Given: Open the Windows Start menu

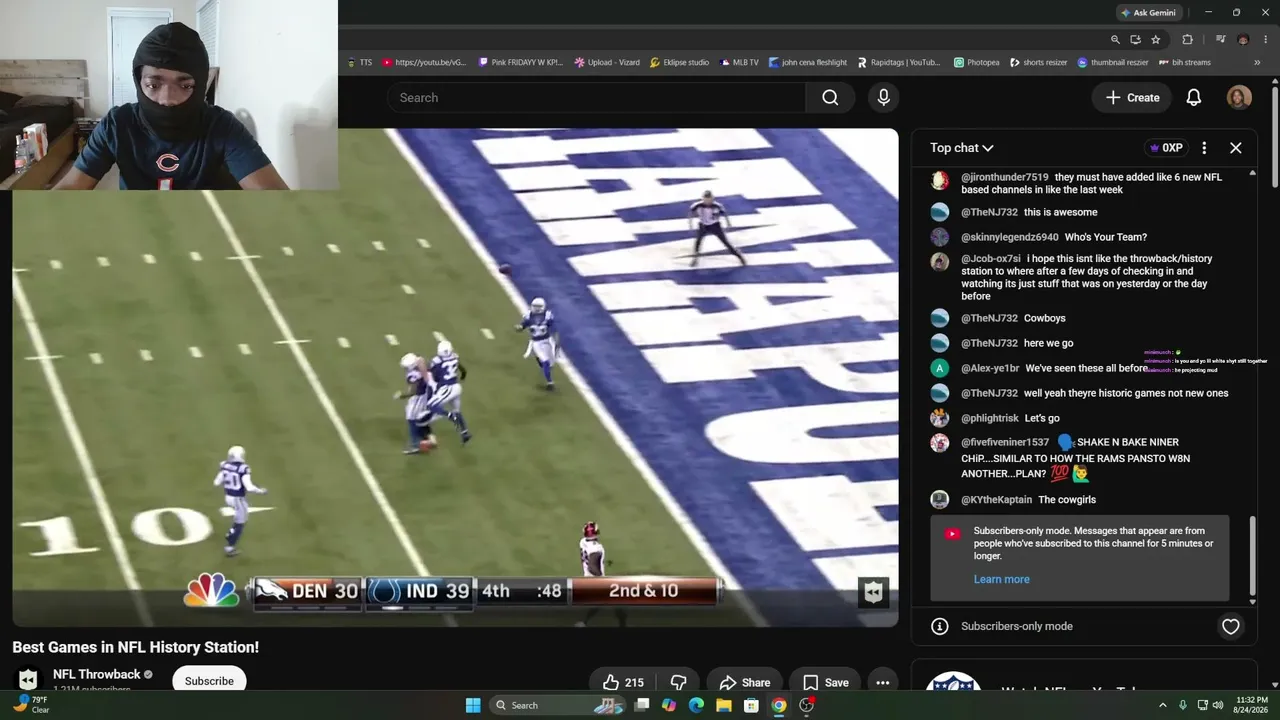Looking at the screenshot, I should [473, 705].
